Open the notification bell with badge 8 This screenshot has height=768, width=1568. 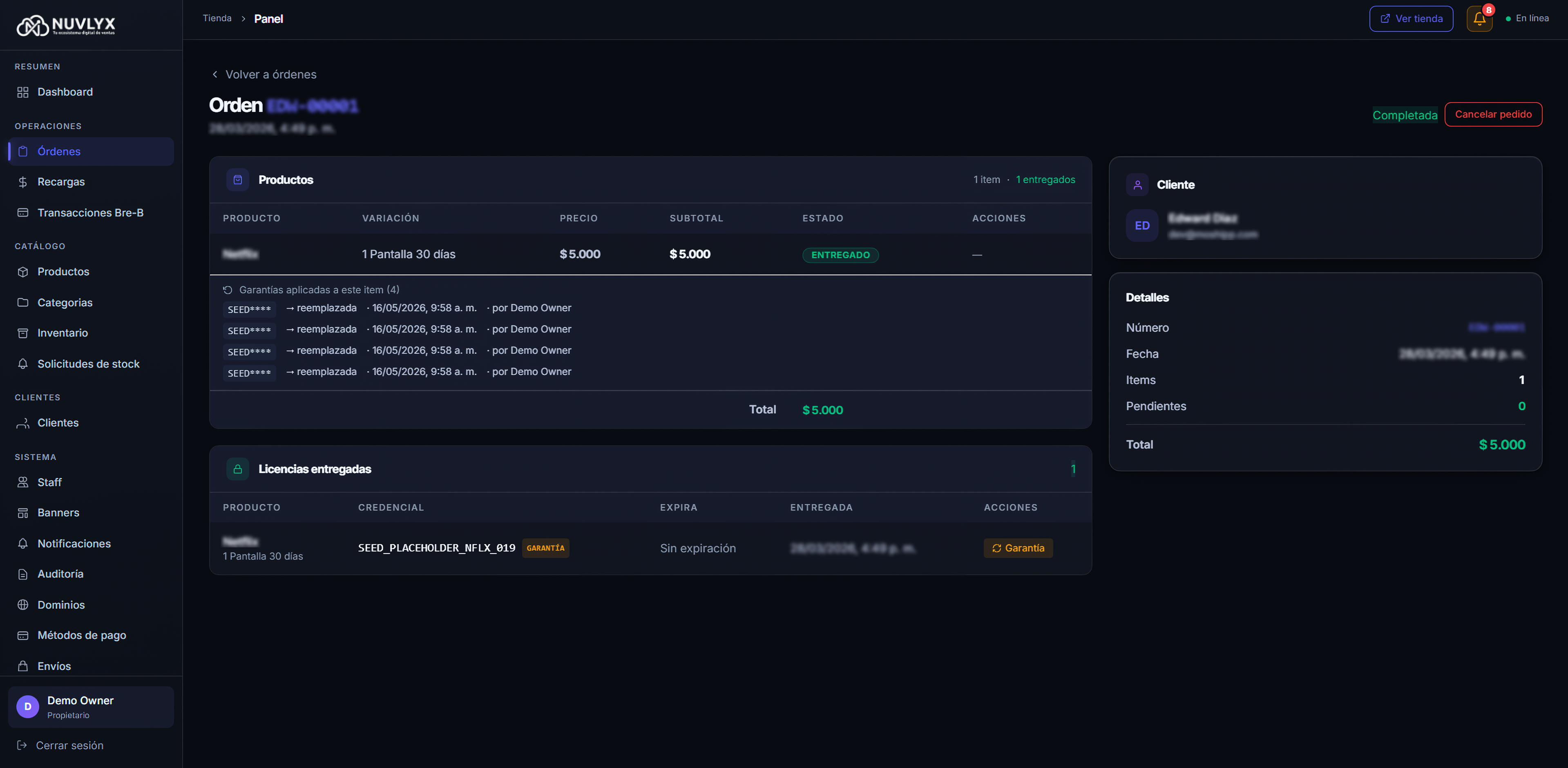1479,19
